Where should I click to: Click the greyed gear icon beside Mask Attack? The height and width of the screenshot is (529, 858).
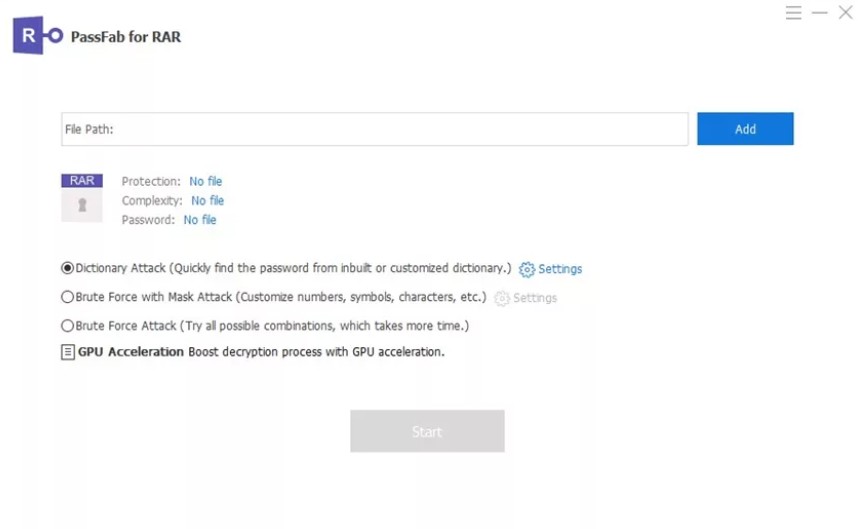[x=501, y=298]
